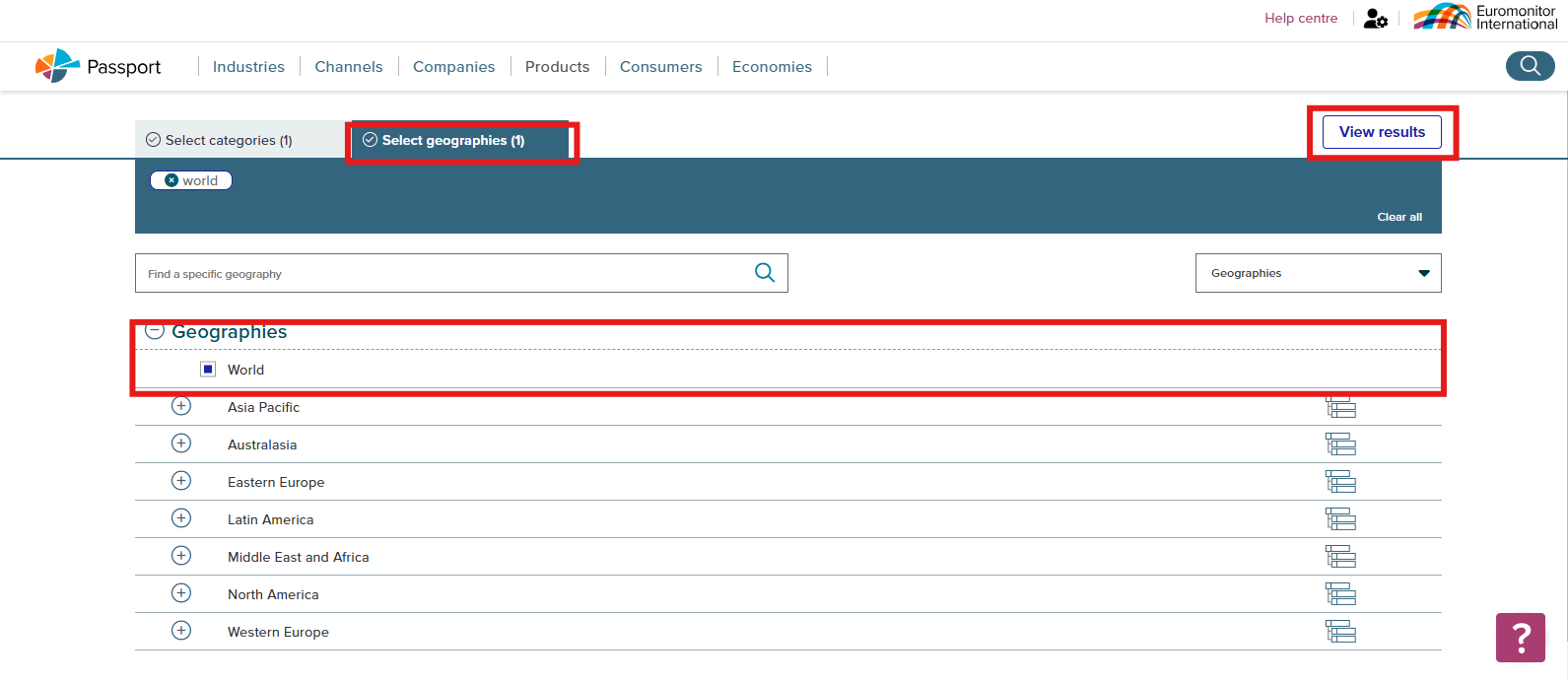
Task: Open the account settings user icon
Action: (1375, 19)
